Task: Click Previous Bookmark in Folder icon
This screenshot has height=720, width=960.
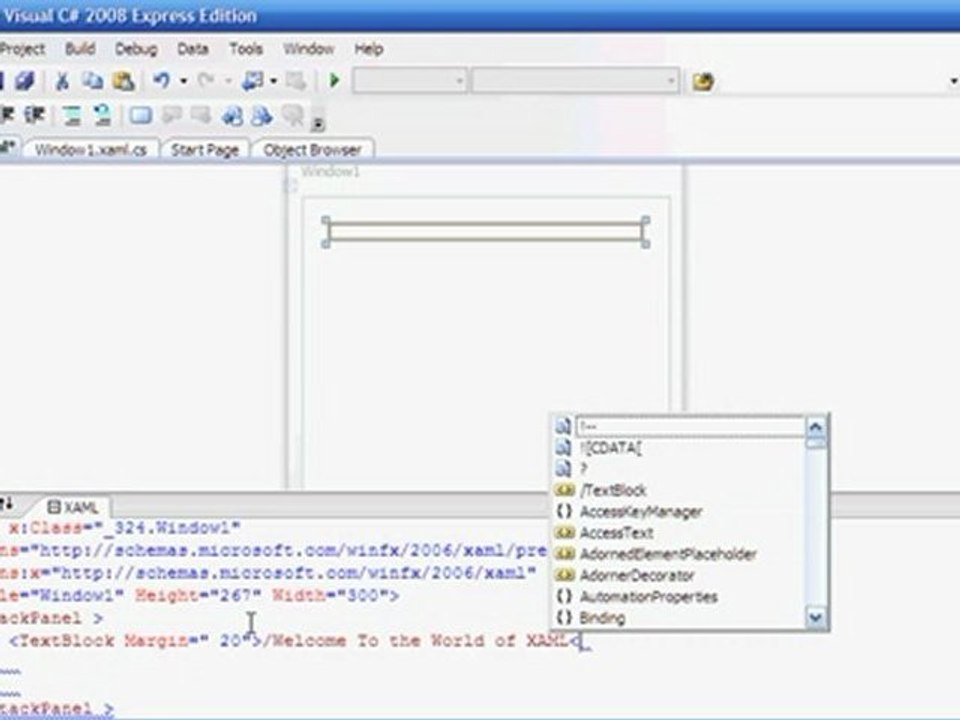Action: [232, 115]
